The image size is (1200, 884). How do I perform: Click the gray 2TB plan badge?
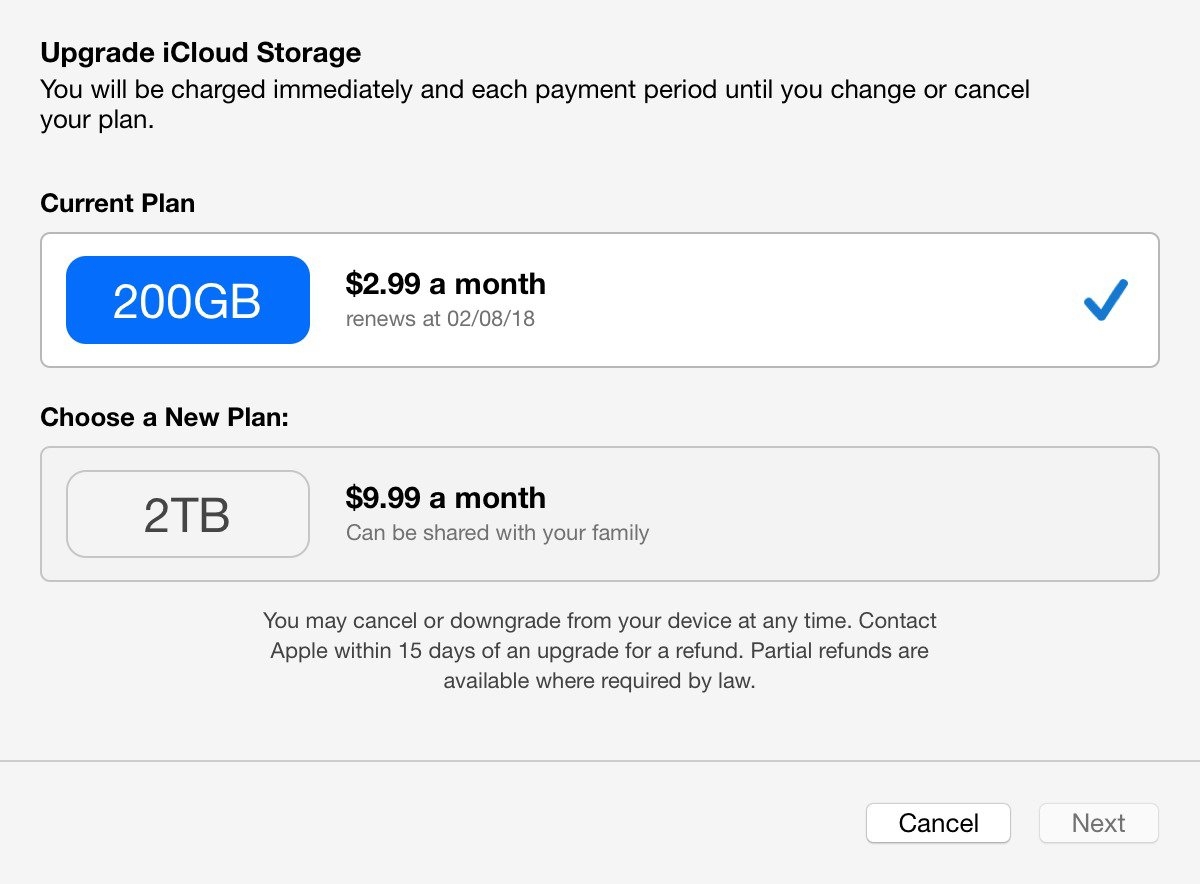[188, 514]
